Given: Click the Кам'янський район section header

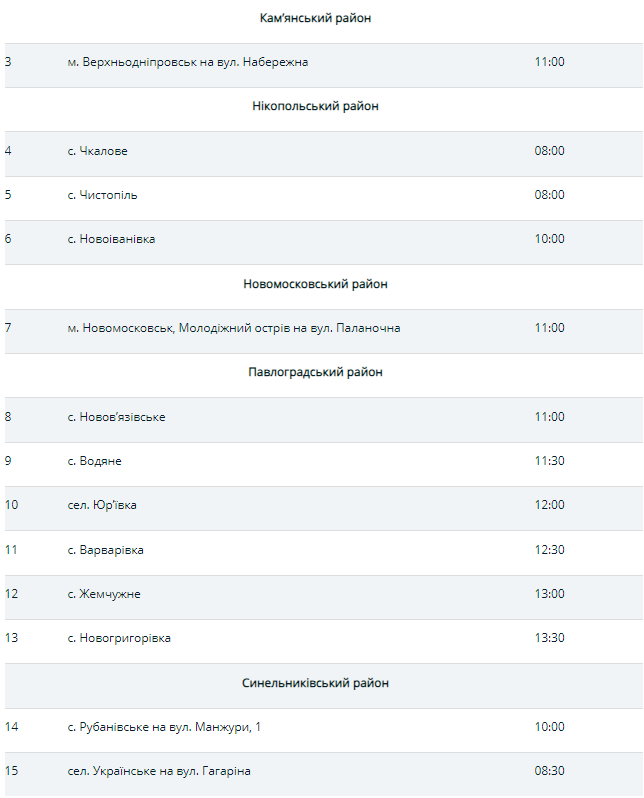Looking at the screenshot, I should pos(315,18).
